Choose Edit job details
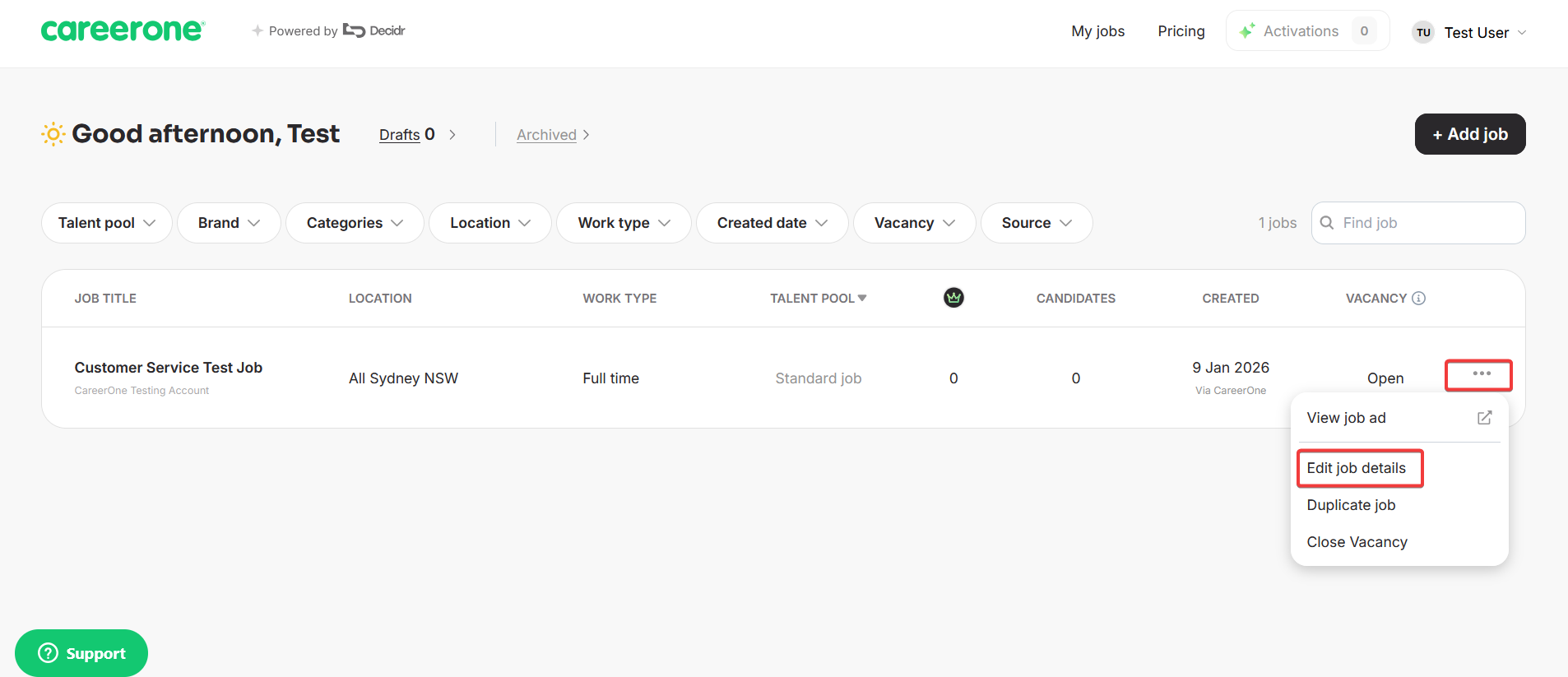Viewport: 1568px width, 677px height. click(1357, 468)
